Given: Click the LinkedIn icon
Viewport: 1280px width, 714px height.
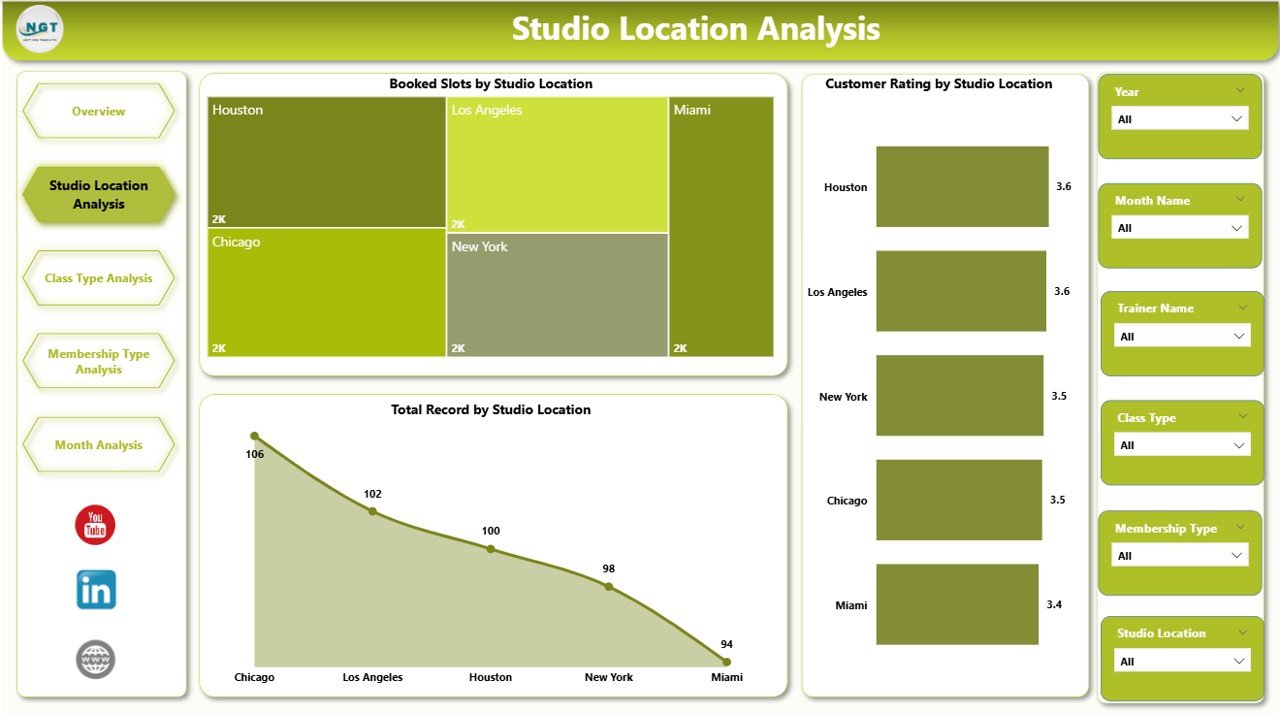Looking at the screenshot, I should pos(95,589).
